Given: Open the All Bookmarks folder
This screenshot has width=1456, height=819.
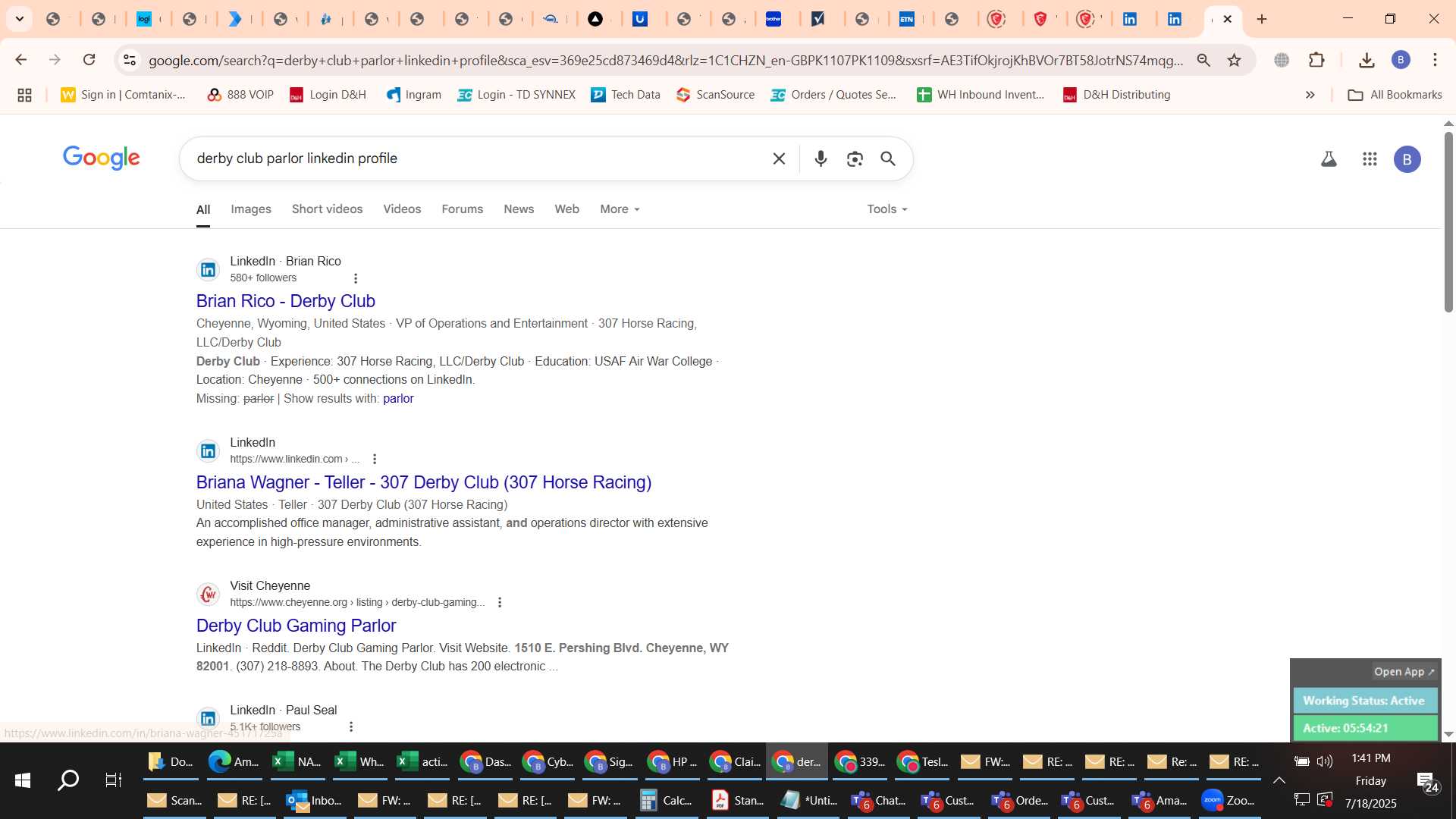Looking at the screenshot, I should [1395, 95].
